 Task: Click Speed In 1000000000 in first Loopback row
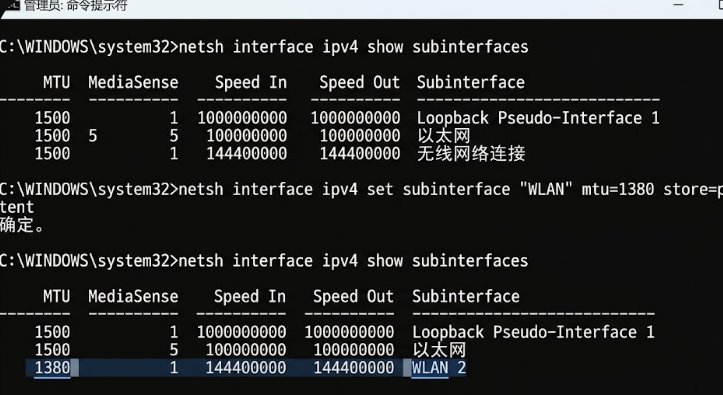click(x=242, y=118)
